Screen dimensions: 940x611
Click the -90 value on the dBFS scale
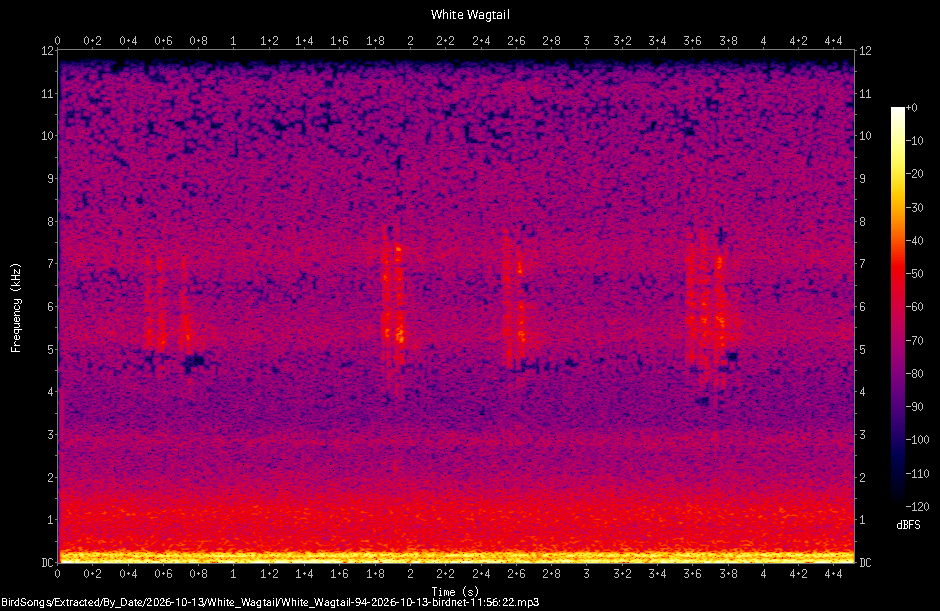tap(914, 407)
